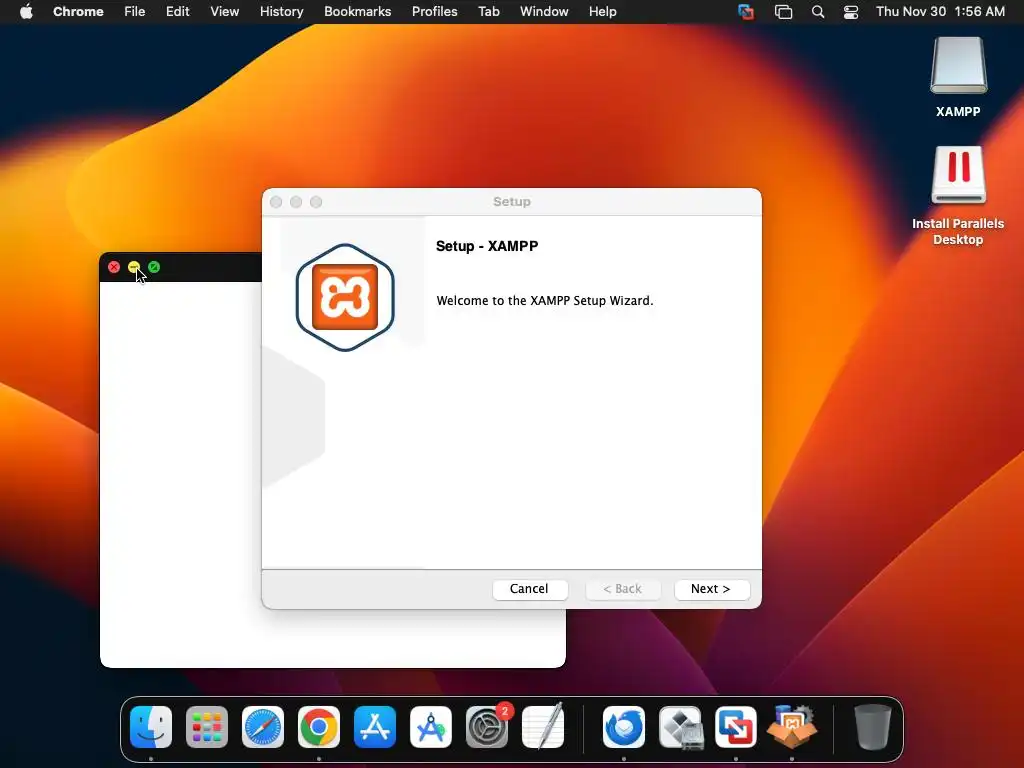Open the History menu
1024x768 pixels.
coord(281,11)
